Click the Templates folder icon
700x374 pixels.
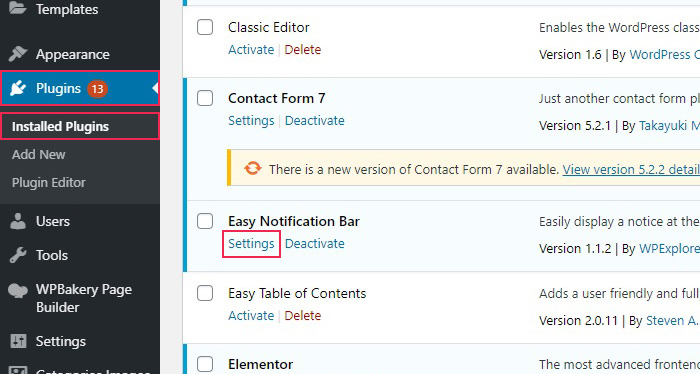pos(18,8)
